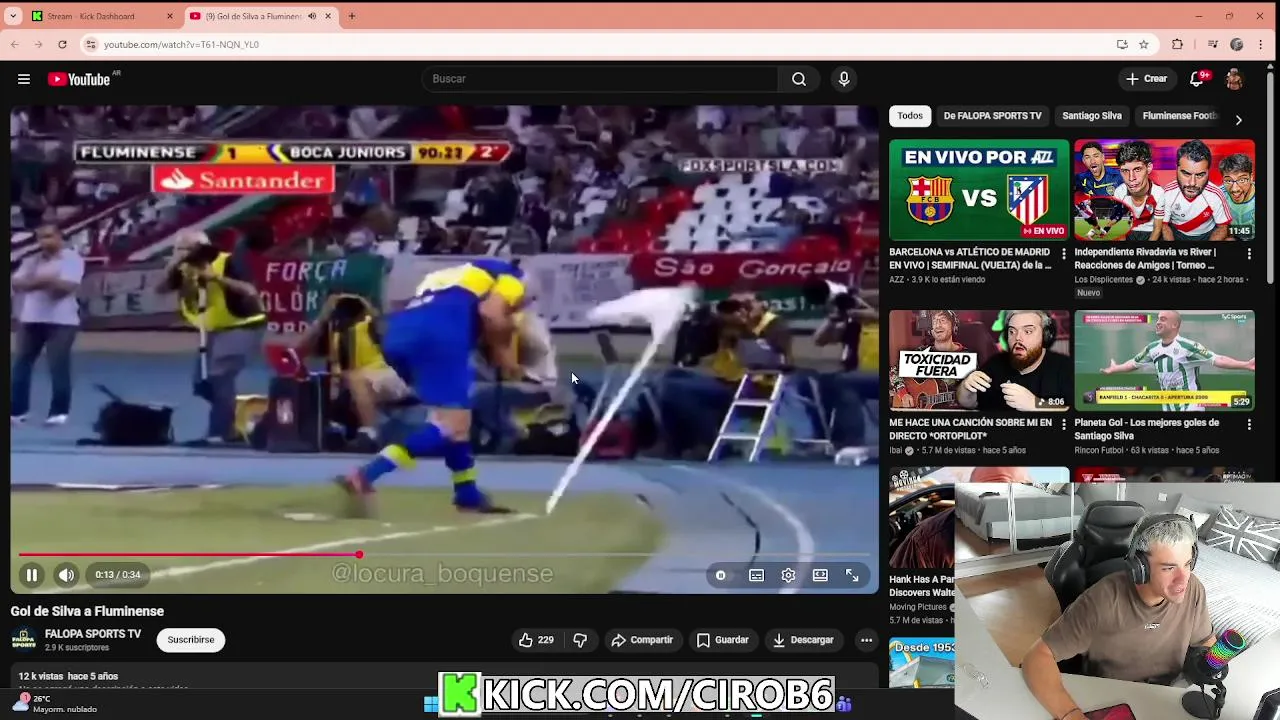1280x720 pixels.
Task: Close the Kick Dashboard tab
Action: (x=169, y=16)
